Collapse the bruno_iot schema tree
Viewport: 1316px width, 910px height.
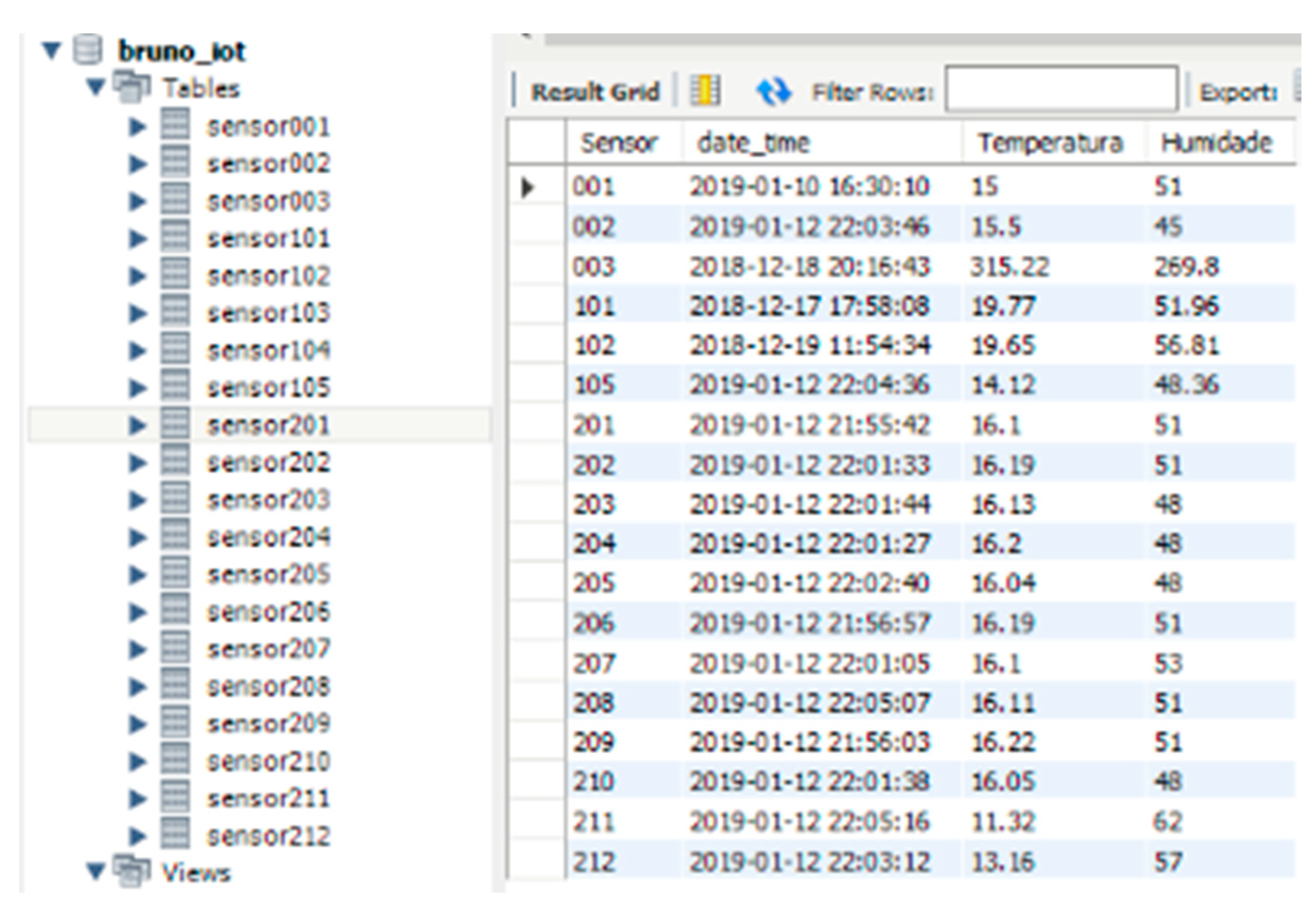[x=52, y=50]
